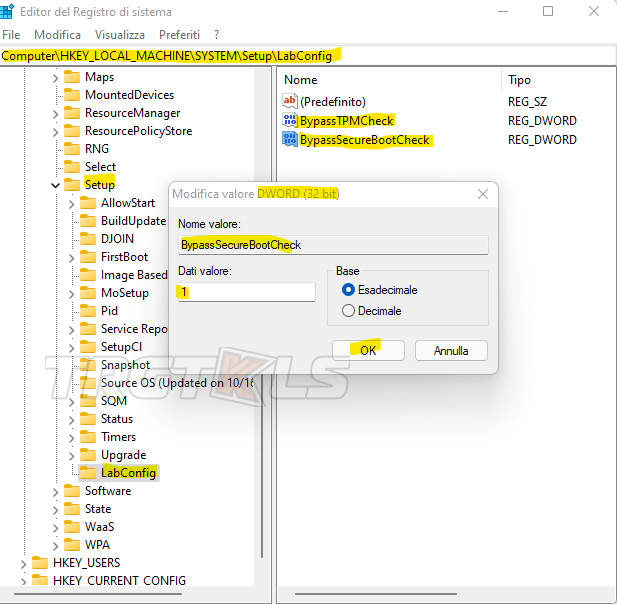Cancel the dialog with Annulla
This screenshot has width=617, height=604.
450,351
